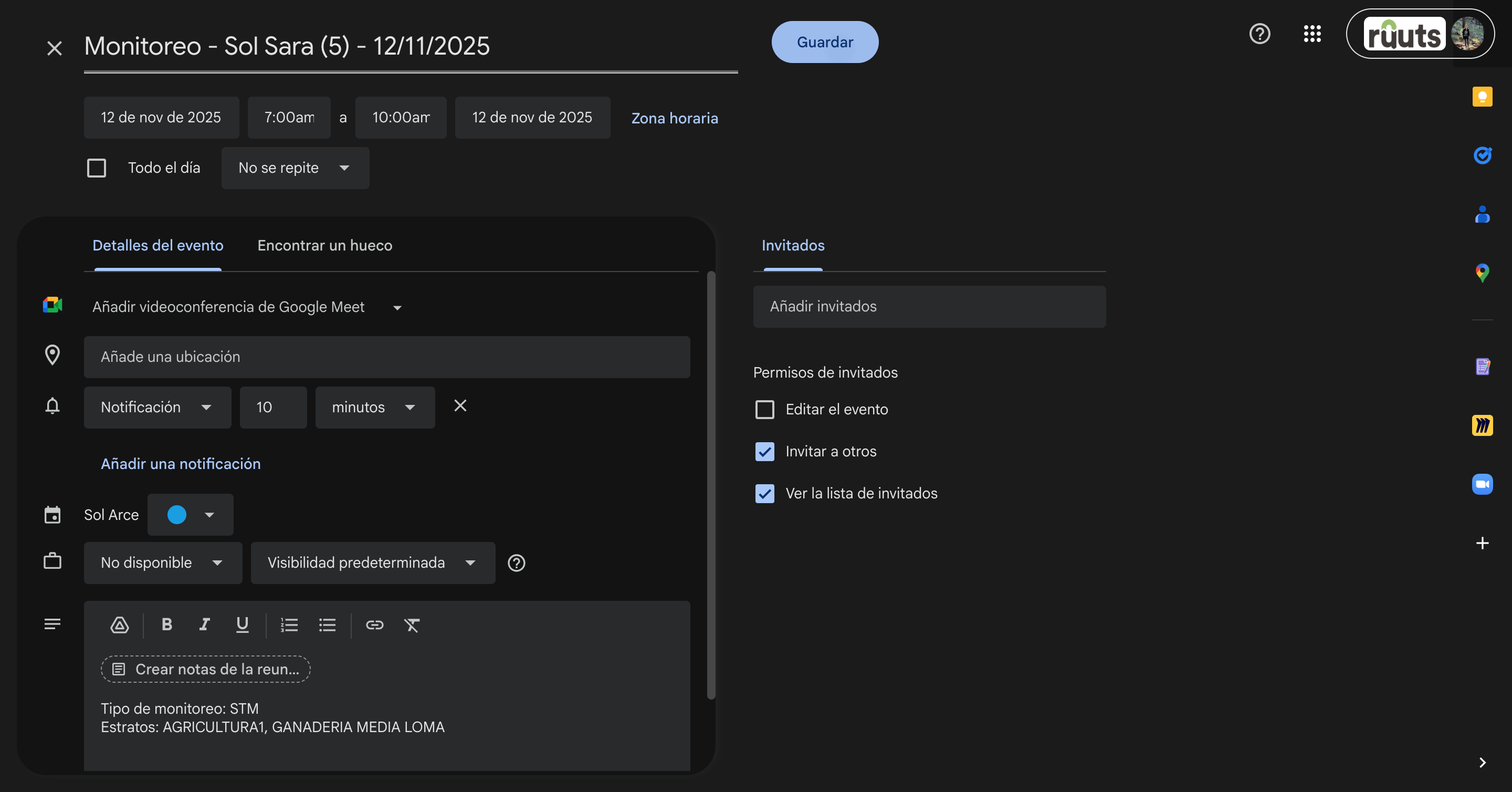Viewport: 1512px width, 792px height.
Task: Click the bold formatting icon
Action: point(167,624)
